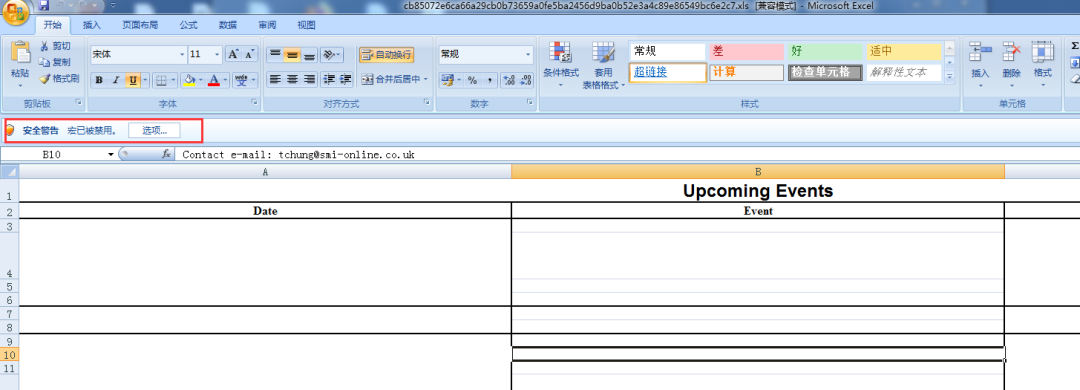
Task: Click the Insert Function fx icon
Action: coord(166,154)
